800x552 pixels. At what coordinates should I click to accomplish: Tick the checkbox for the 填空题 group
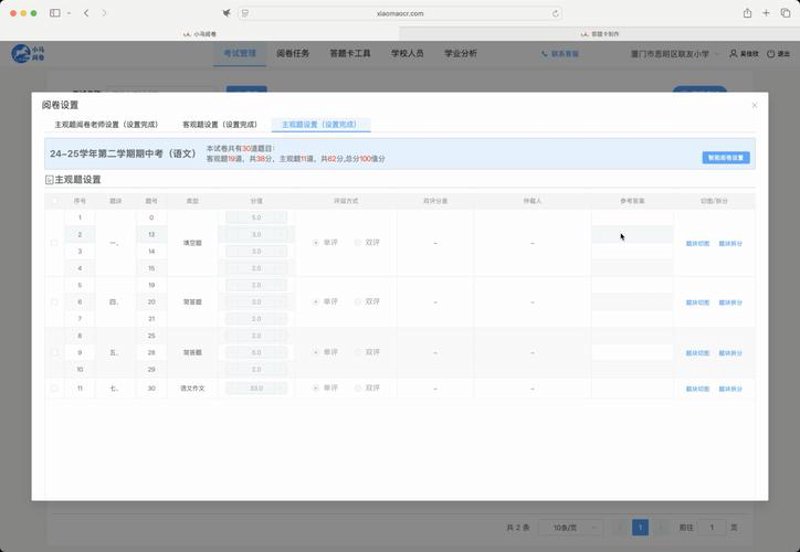pyautogui.click(x=55, y=243)
